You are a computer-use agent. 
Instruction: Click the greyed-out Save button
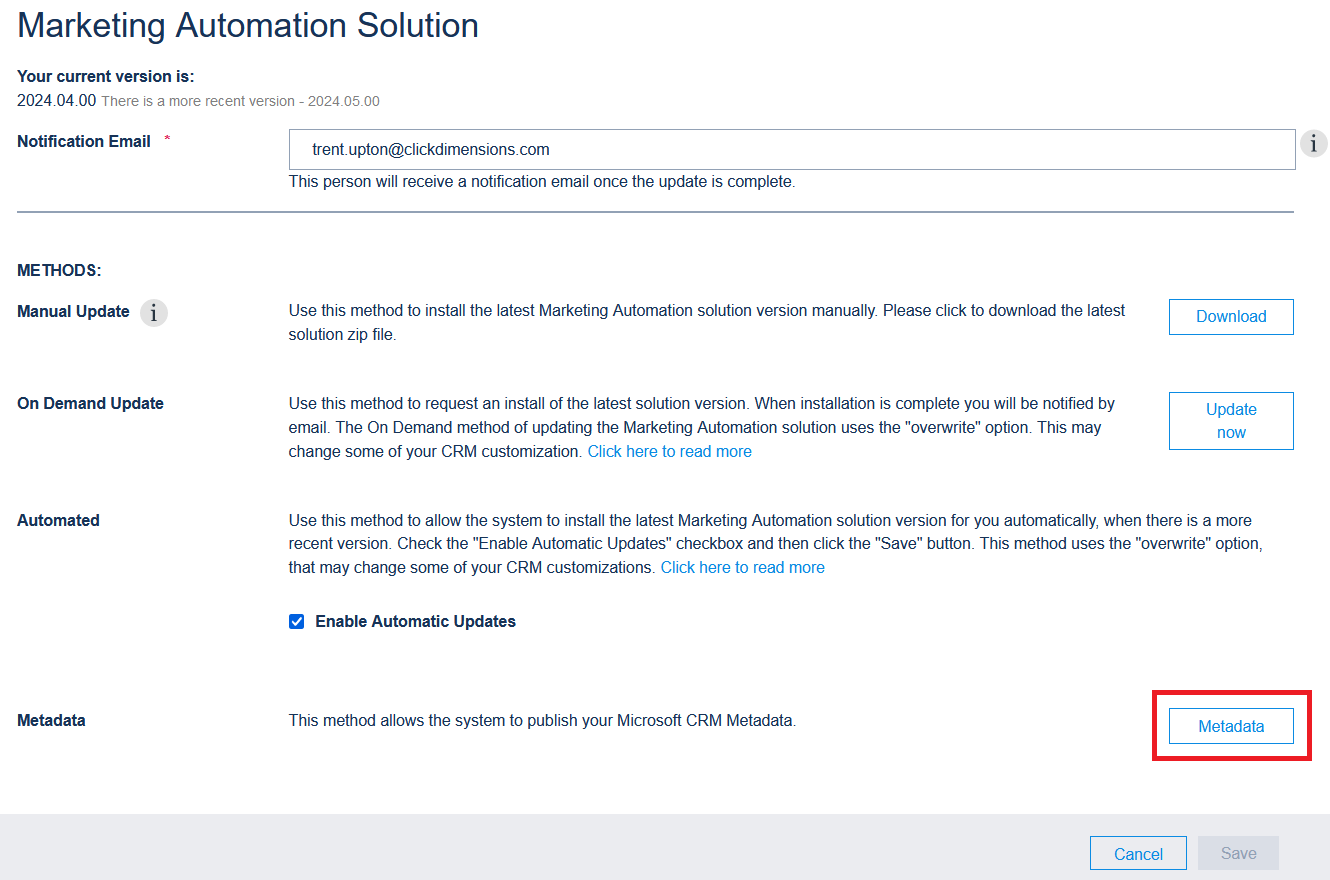1238,853
